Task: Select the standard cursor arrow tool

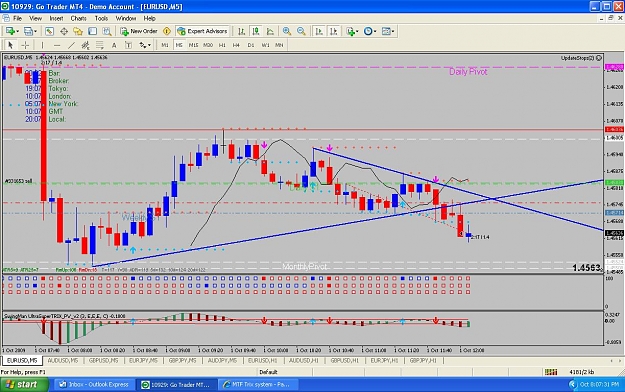Action: [11, 45]
